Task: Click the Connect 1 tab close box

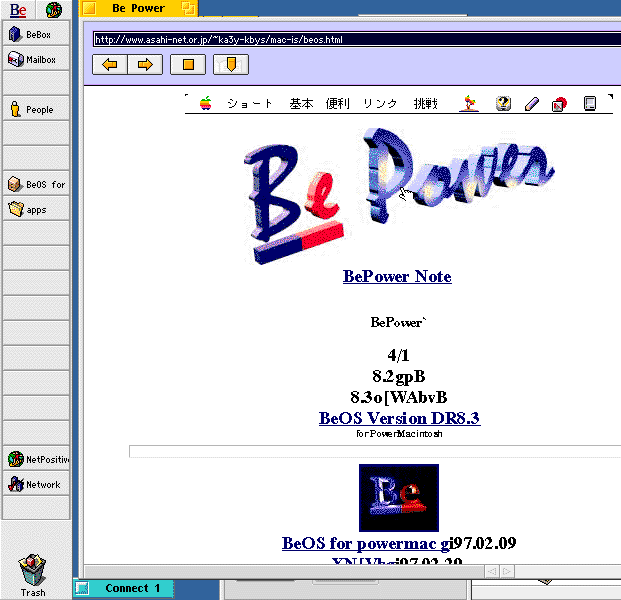Action: tap(82, 588)
